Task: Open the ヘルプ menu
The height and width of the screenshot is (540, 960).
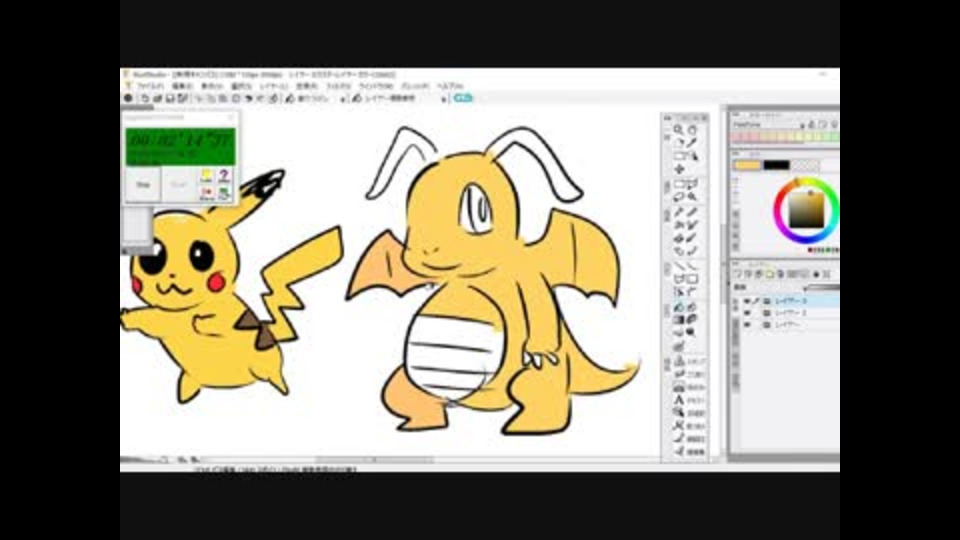Action: click(450, 86)
